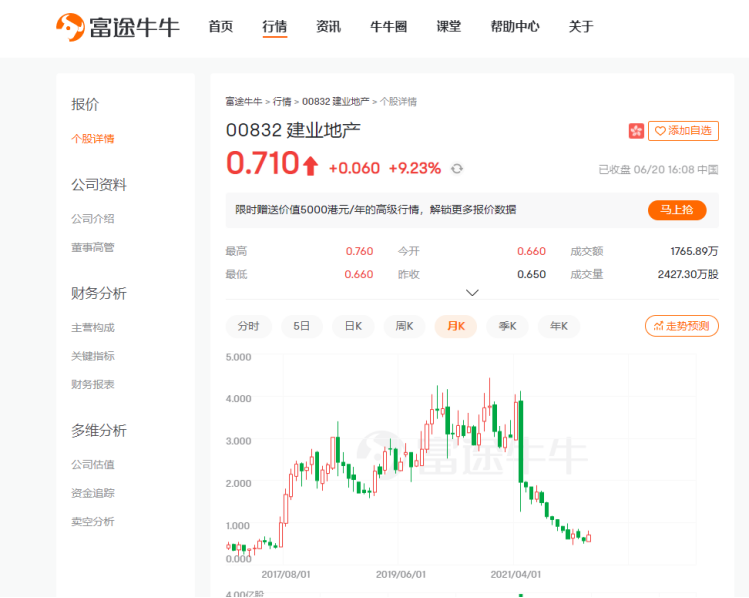This screenshot has height=598, width=749.
Task: Click the Futu Niuniu logo icon
Action: [70, 27]
